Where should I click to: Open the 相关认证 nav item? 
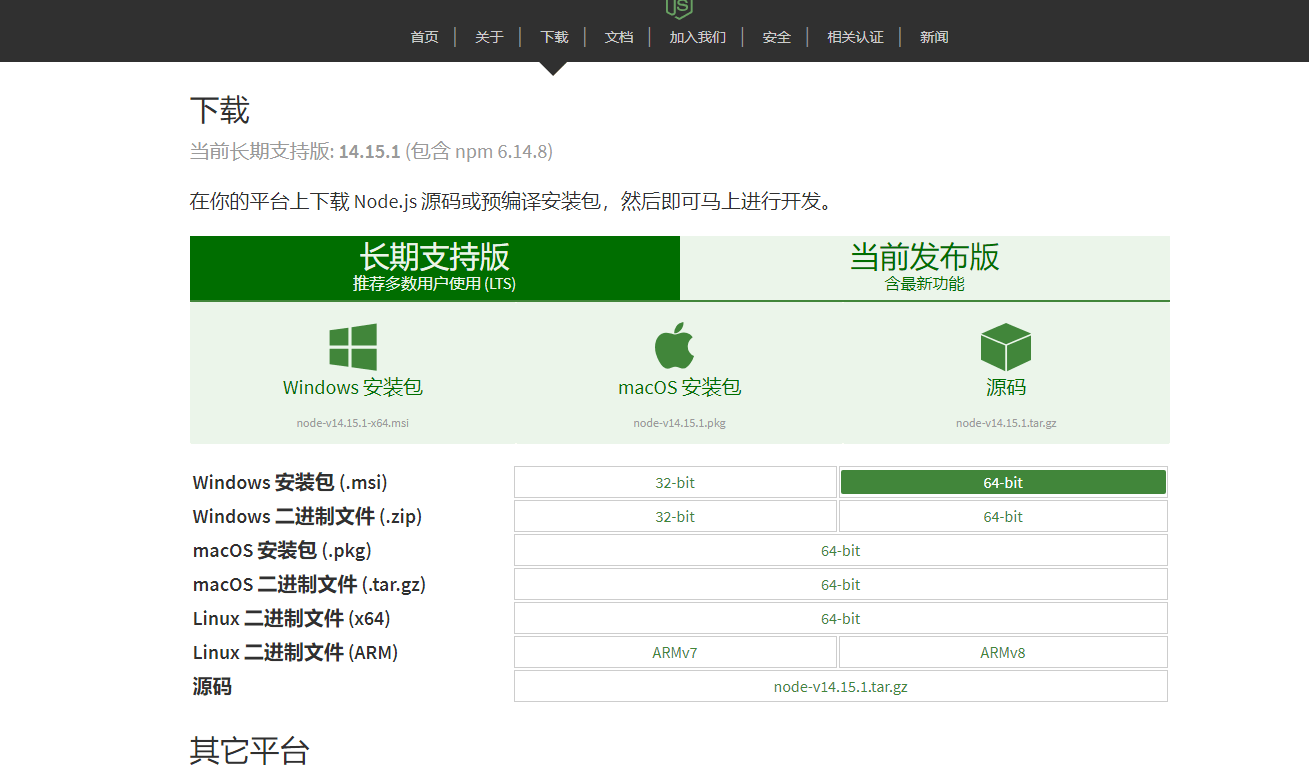[x=855, y=37]
